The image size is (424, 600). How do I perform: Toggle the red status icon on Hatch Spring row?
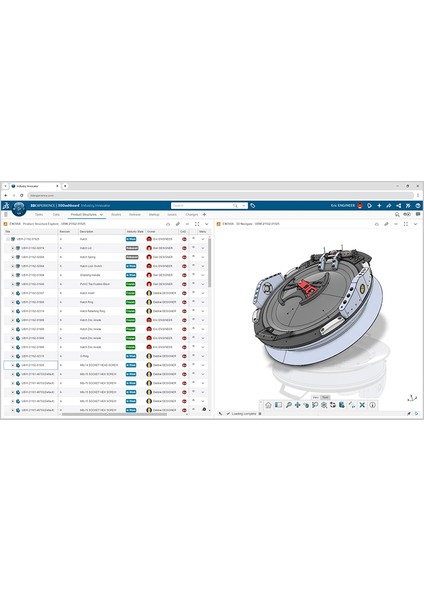[x=184, y=257]
